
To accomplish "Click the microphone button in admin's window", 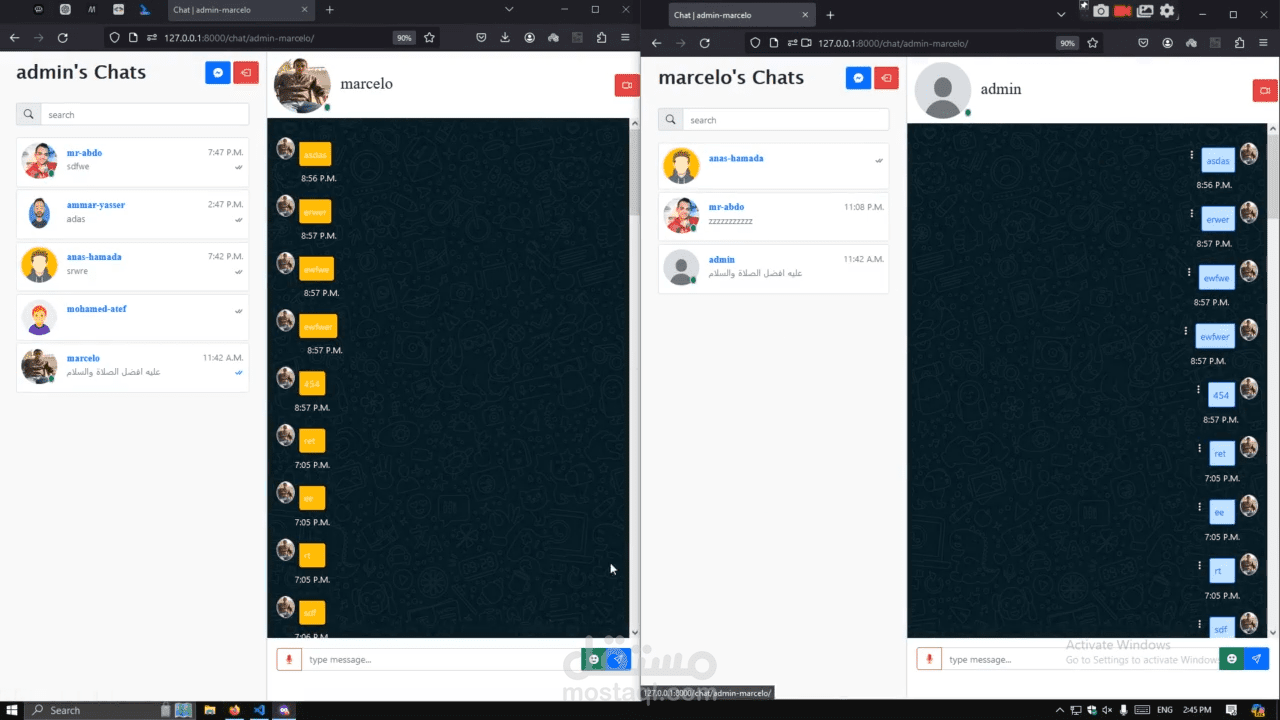I will pos(289,659).
